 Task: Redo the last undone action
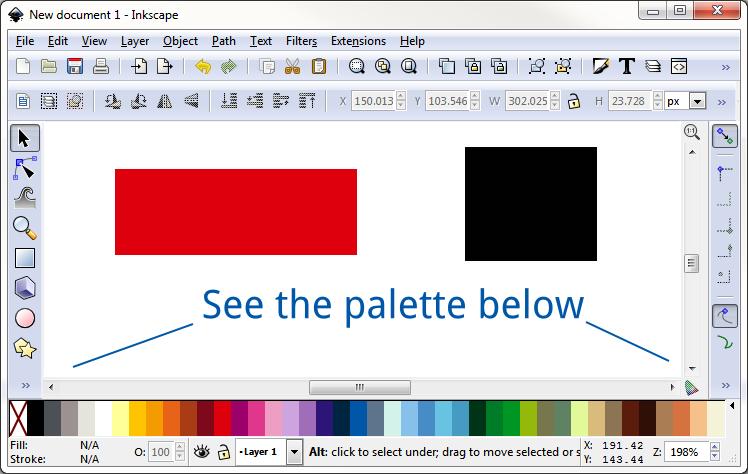coord(229,66)
